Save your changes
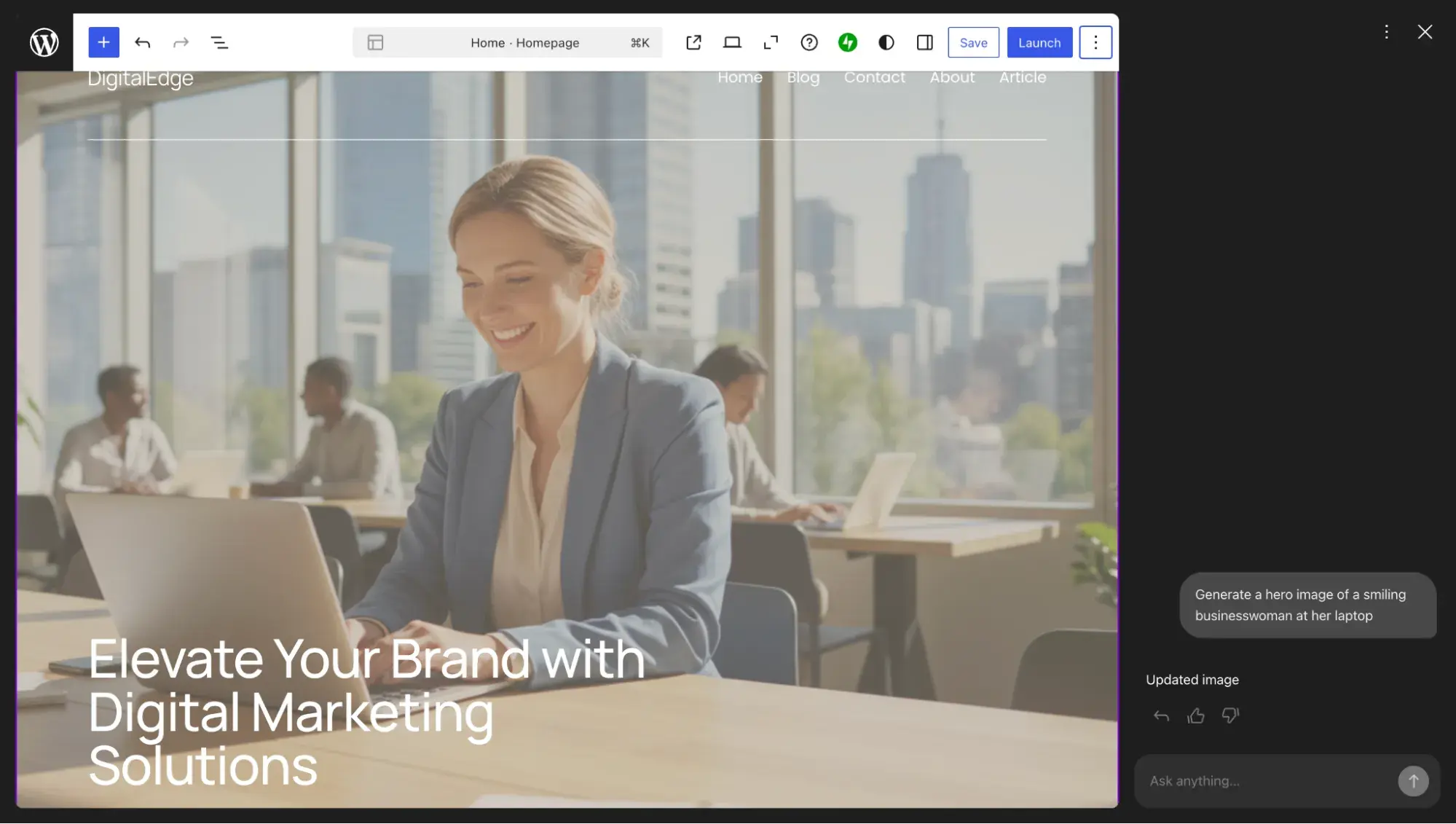Screen dimensions: 1456x824 click(x=973, y=42)
